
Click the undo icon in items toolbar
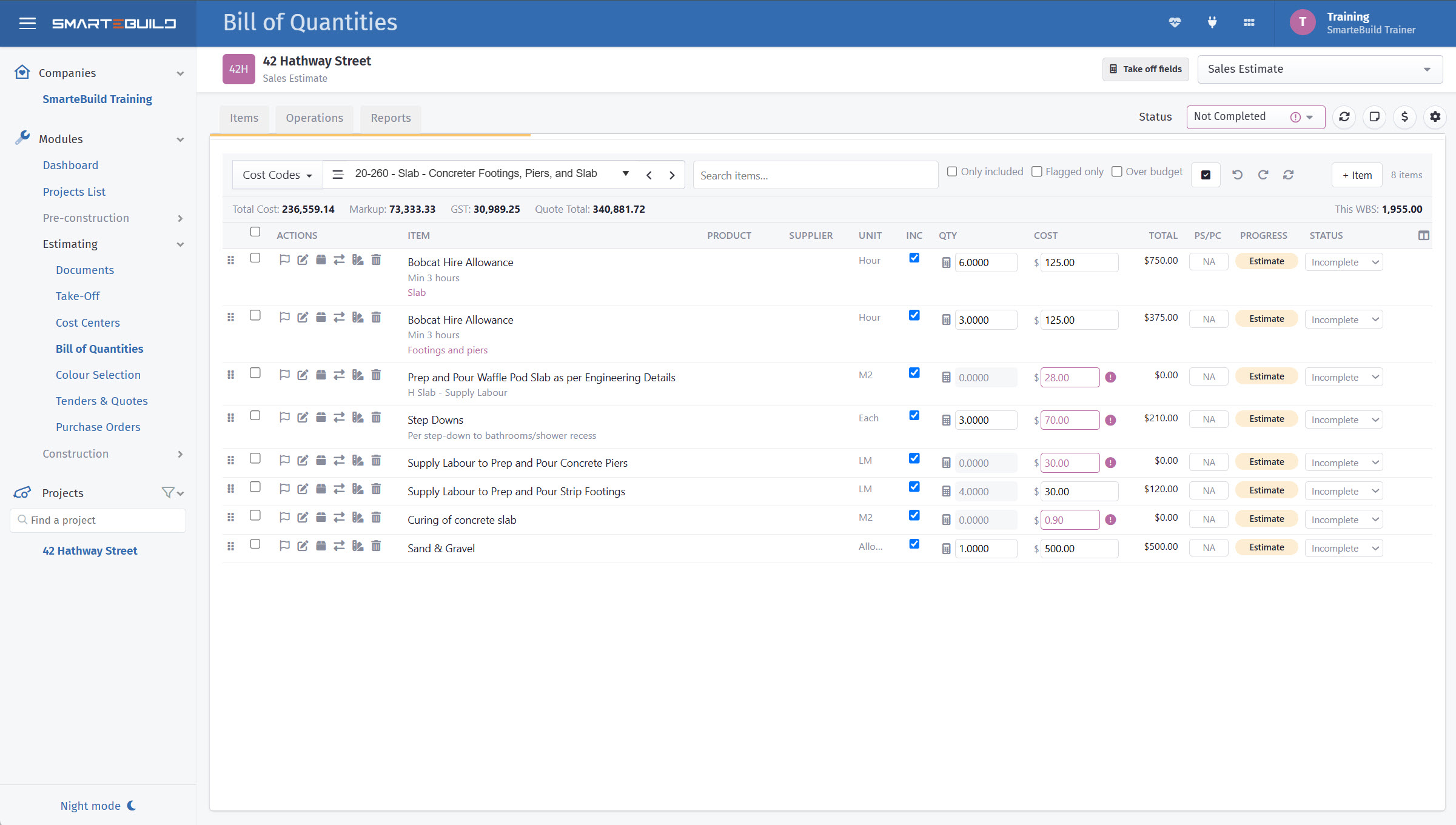click(x=1237, y=175)
